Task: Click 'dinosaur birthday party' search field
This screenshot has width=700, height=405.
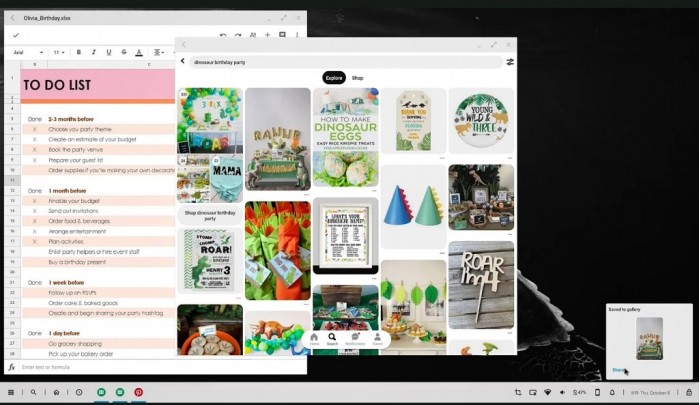Action: click(346, 62)
